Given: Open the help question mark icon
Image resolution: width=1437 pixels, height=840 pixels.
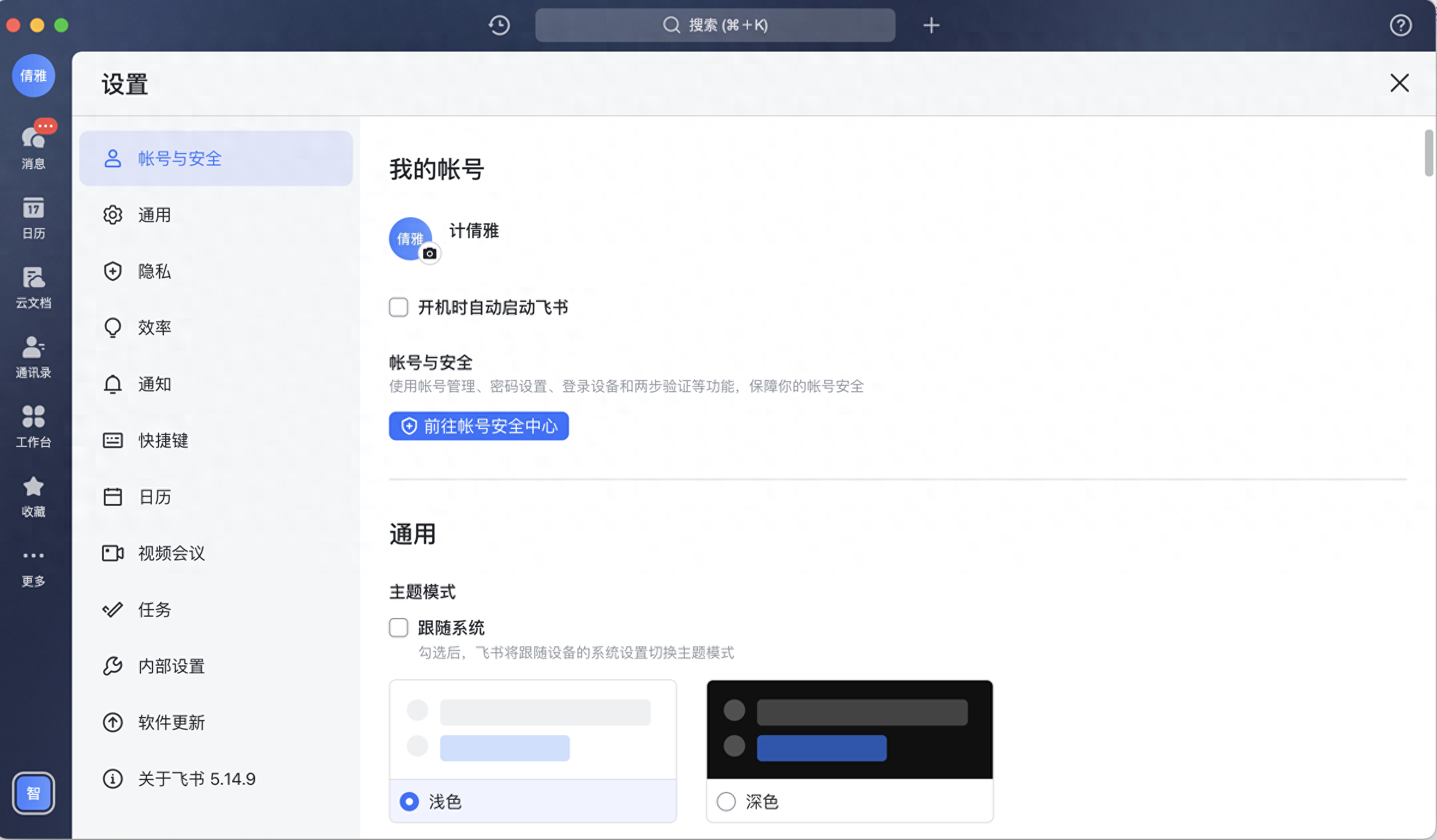Looking at the screenshot, I should pos(1400,25).
